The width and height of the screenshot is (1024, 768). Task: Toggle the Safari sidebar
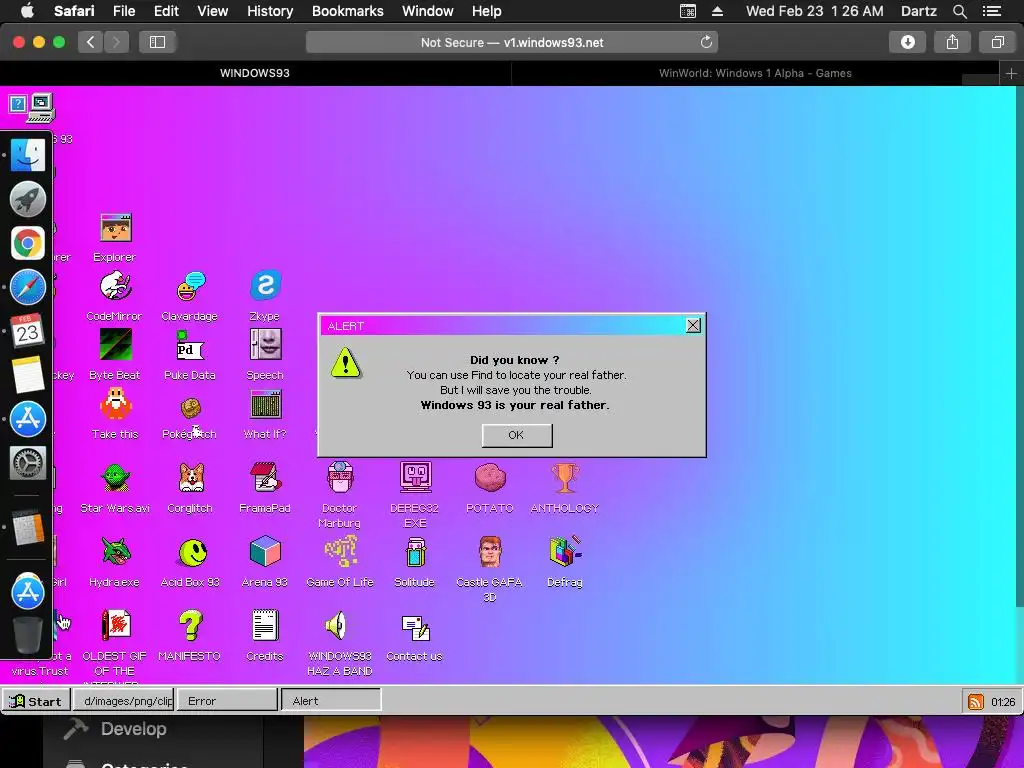[157, 42]
